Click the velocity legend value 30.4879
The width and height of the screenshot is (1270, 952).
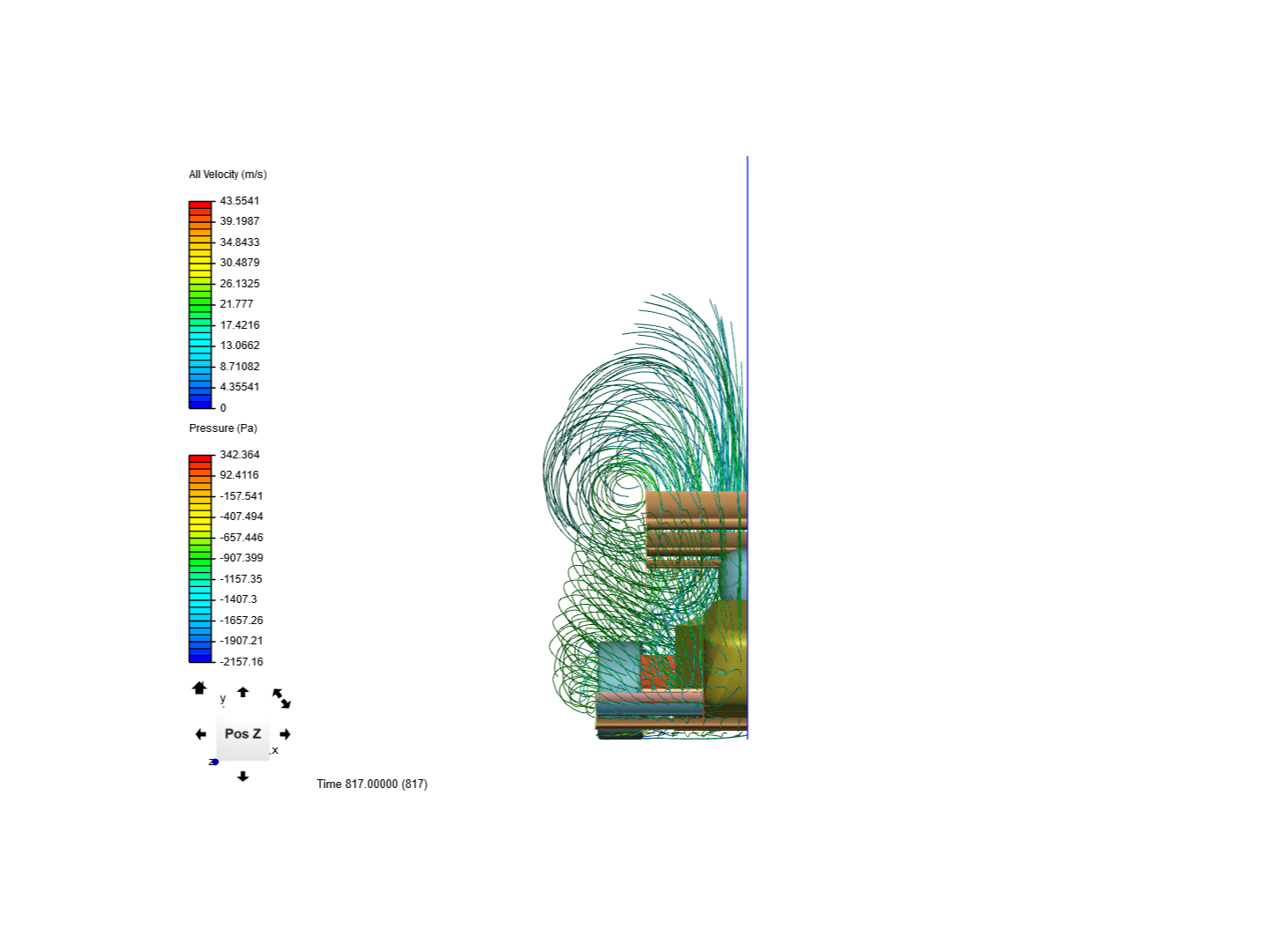(240, 263)
